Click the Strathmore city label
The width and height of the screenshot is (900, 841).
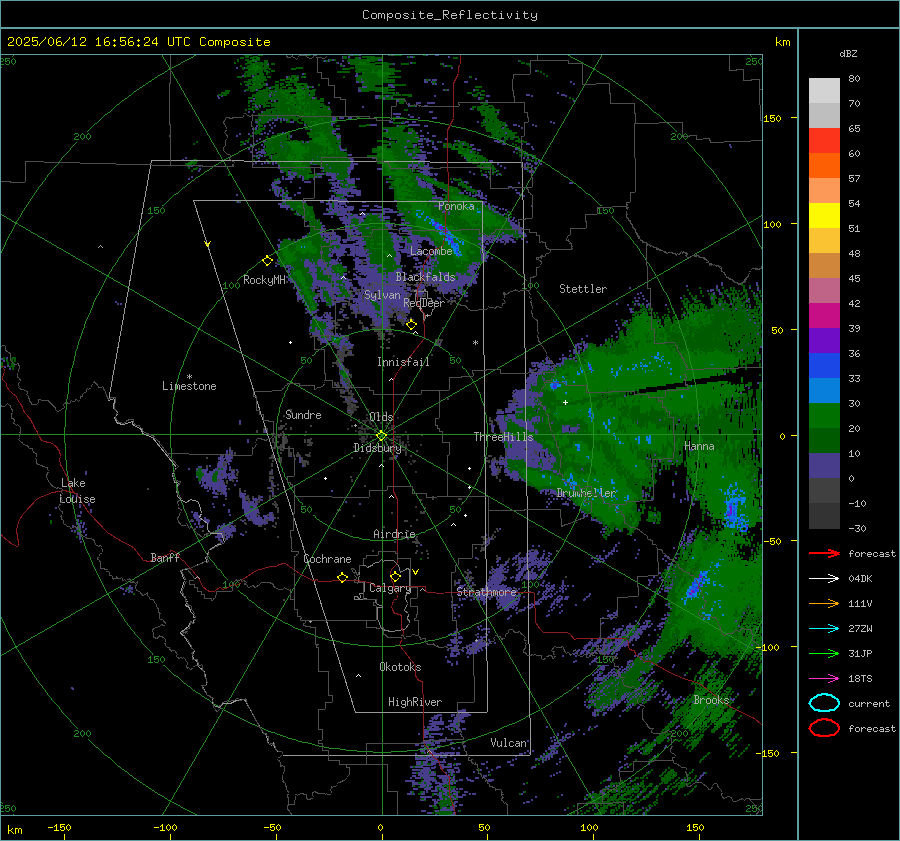487,592
